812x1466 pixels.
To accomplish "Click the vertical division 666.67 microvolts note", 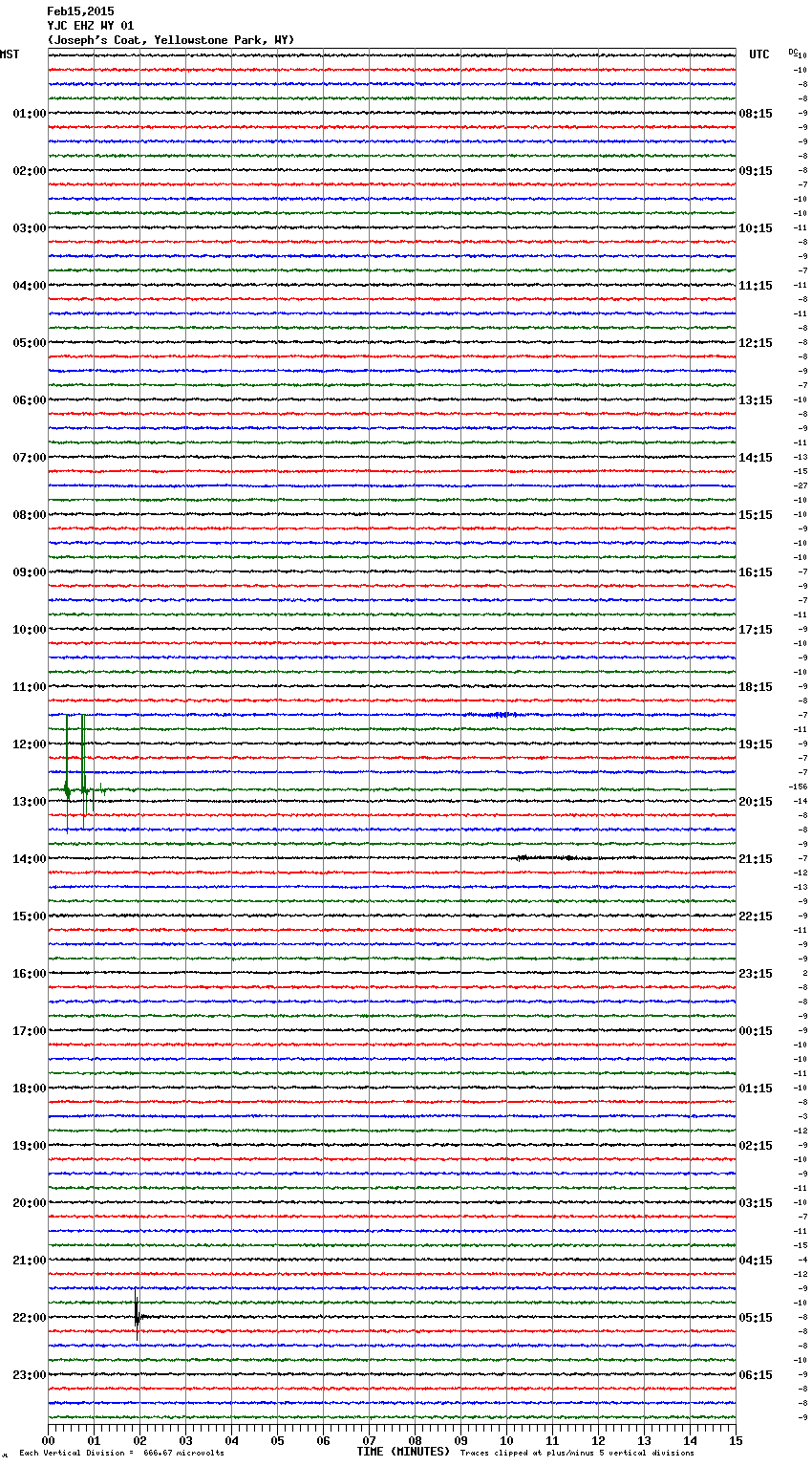I will click(x=121, y=1453).
